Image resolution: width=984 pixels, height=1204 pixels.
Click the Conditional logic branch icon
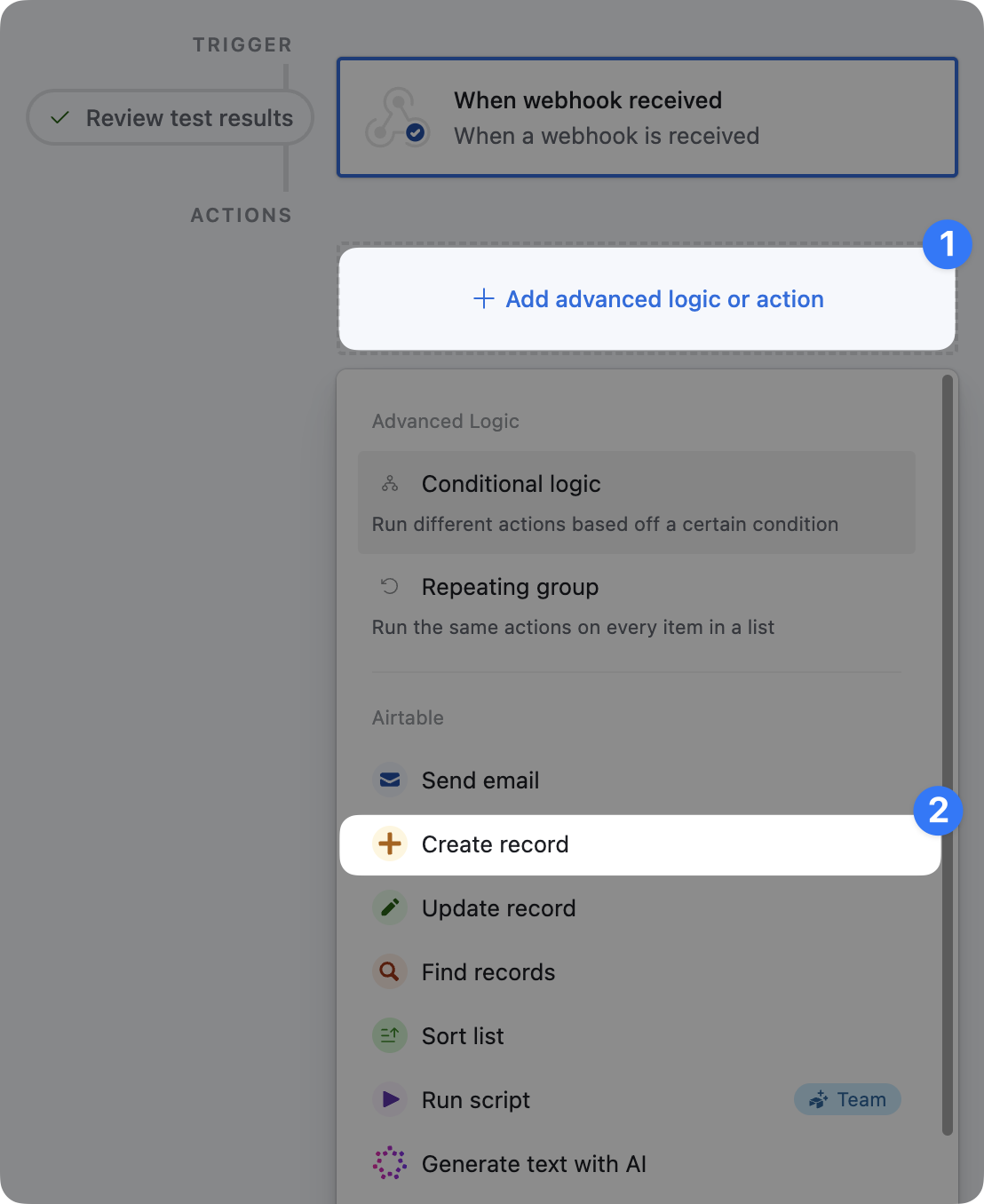(x=390, y=484)
